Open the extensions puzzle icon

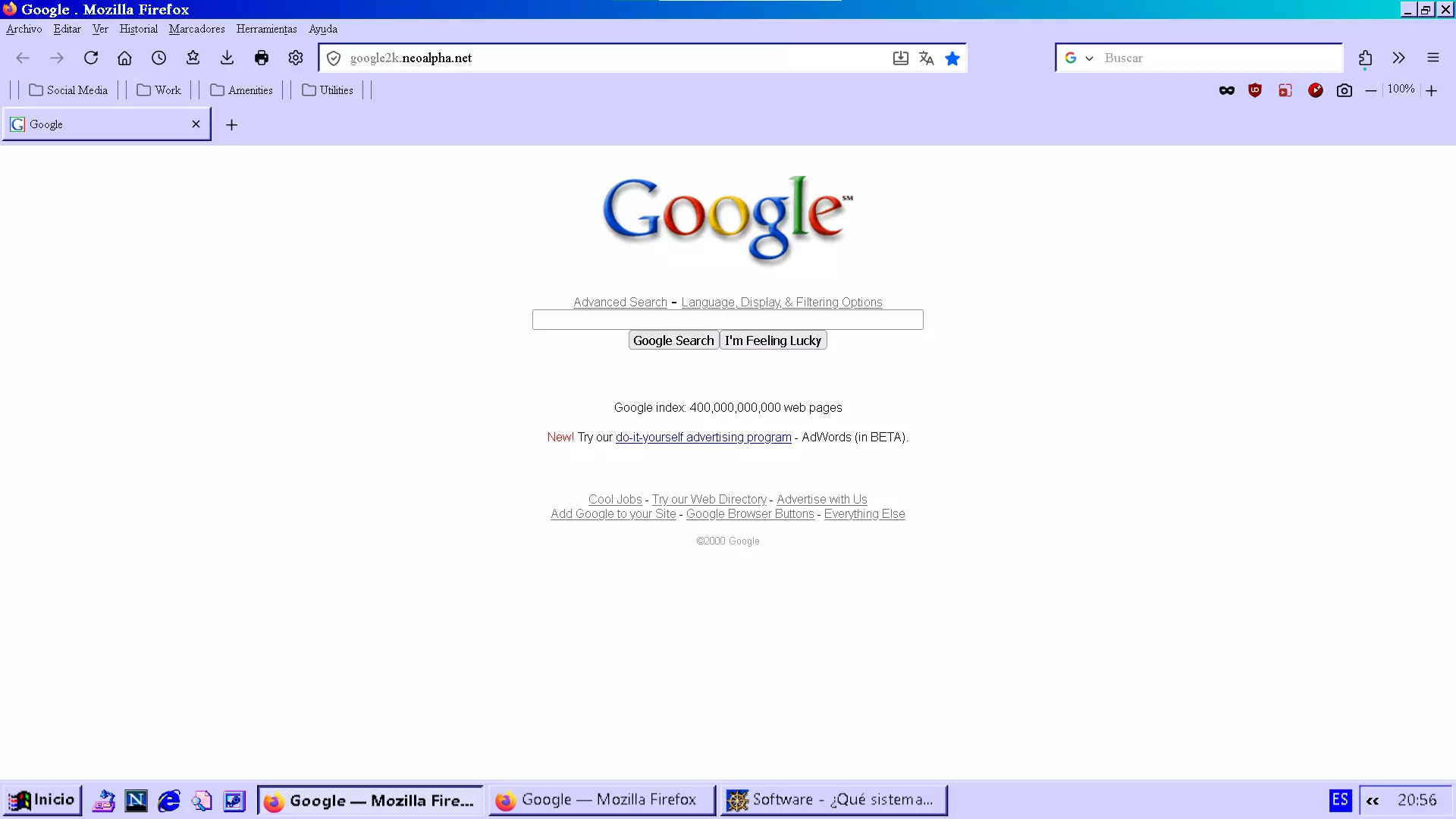tap(1365, 58)
